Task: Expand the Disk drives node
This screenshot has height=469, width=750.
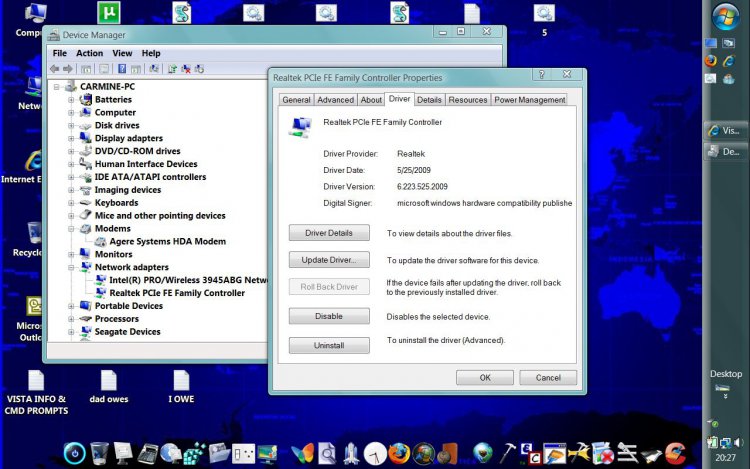Action: [x=71, y=126]
